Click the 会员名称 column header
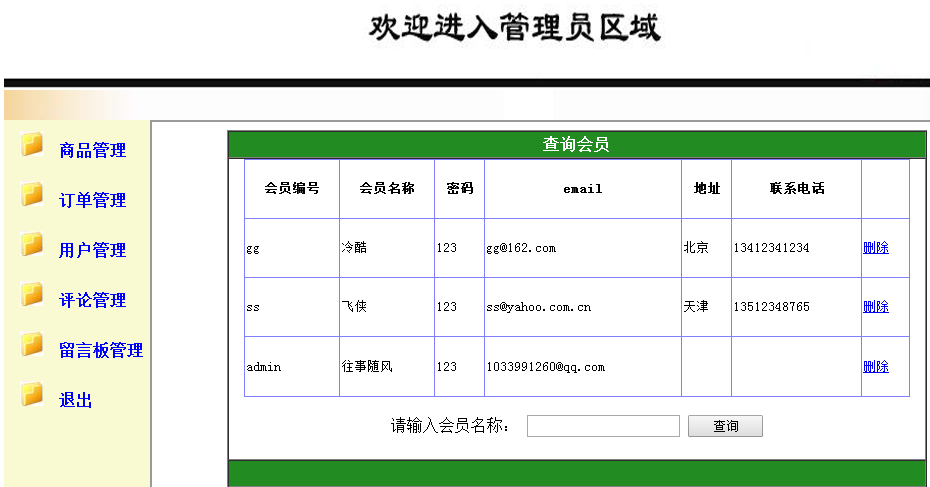Image resolution: width=930 pixels, height=487 pixels. [x=387, y=189]
